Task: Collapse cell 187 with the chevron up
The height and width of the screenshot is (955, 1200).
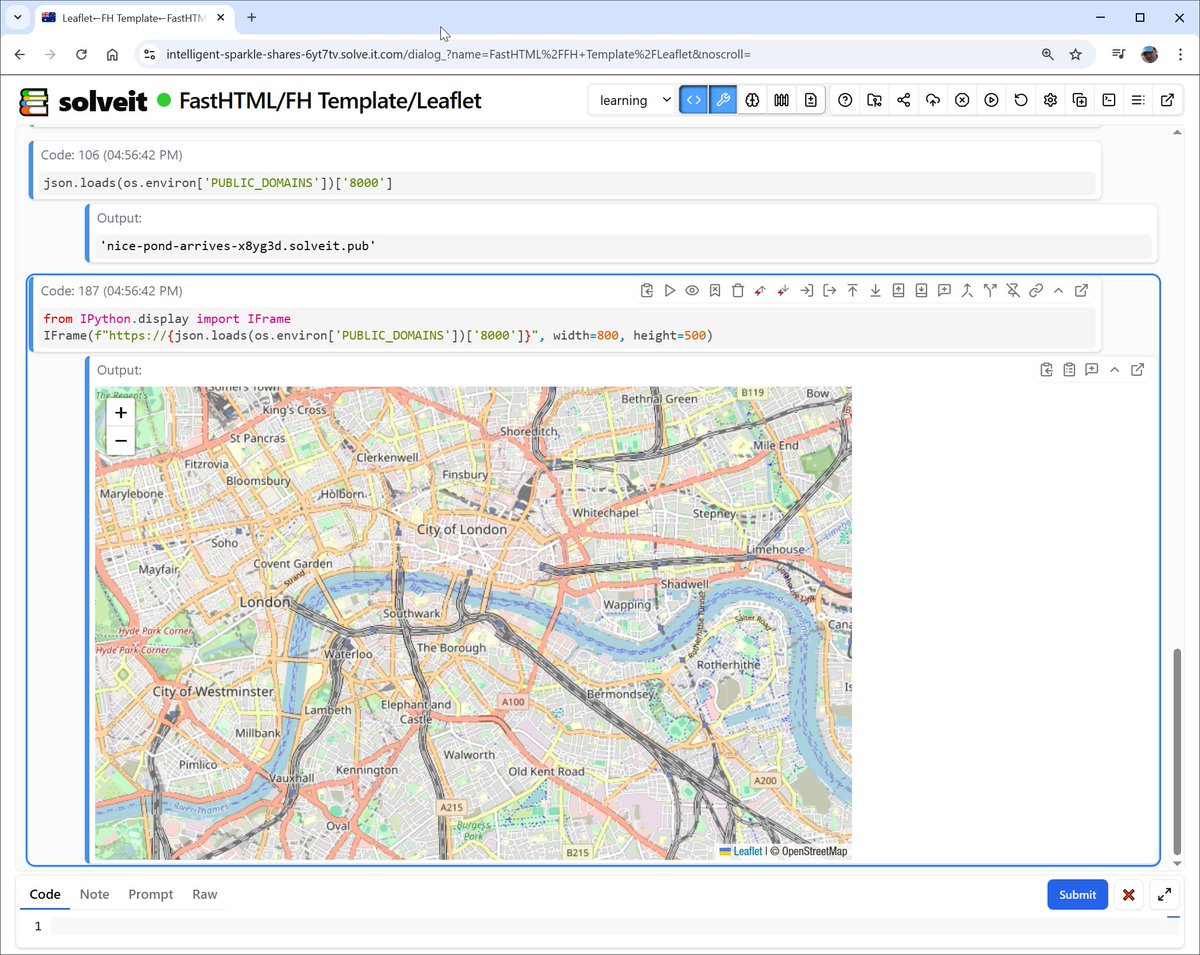Action: click(1058, 291)
